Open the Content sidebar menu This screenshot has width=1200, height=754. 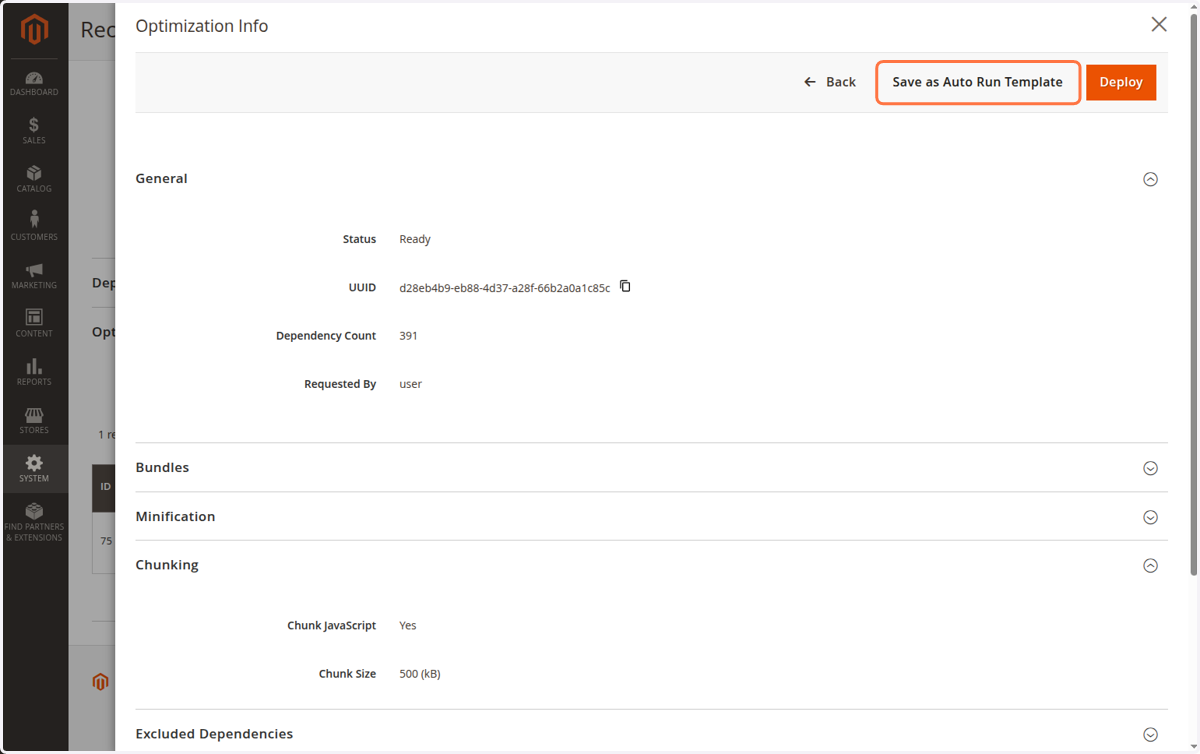pos(34,324)
